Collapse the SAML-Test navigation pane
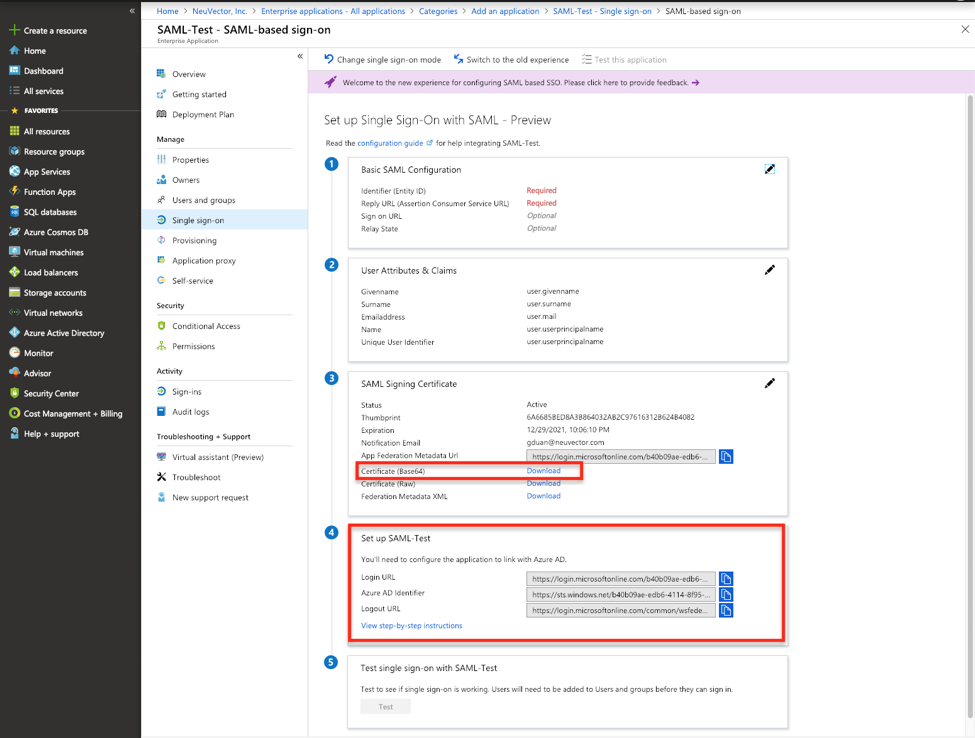975x738 pixels. (298, 57)
